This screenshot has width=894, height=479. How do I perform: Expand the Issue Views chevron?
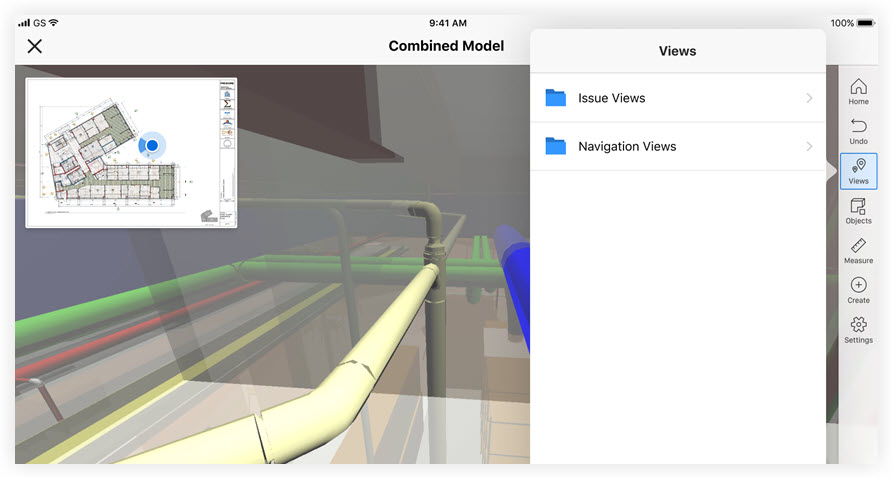pos(809,98)
